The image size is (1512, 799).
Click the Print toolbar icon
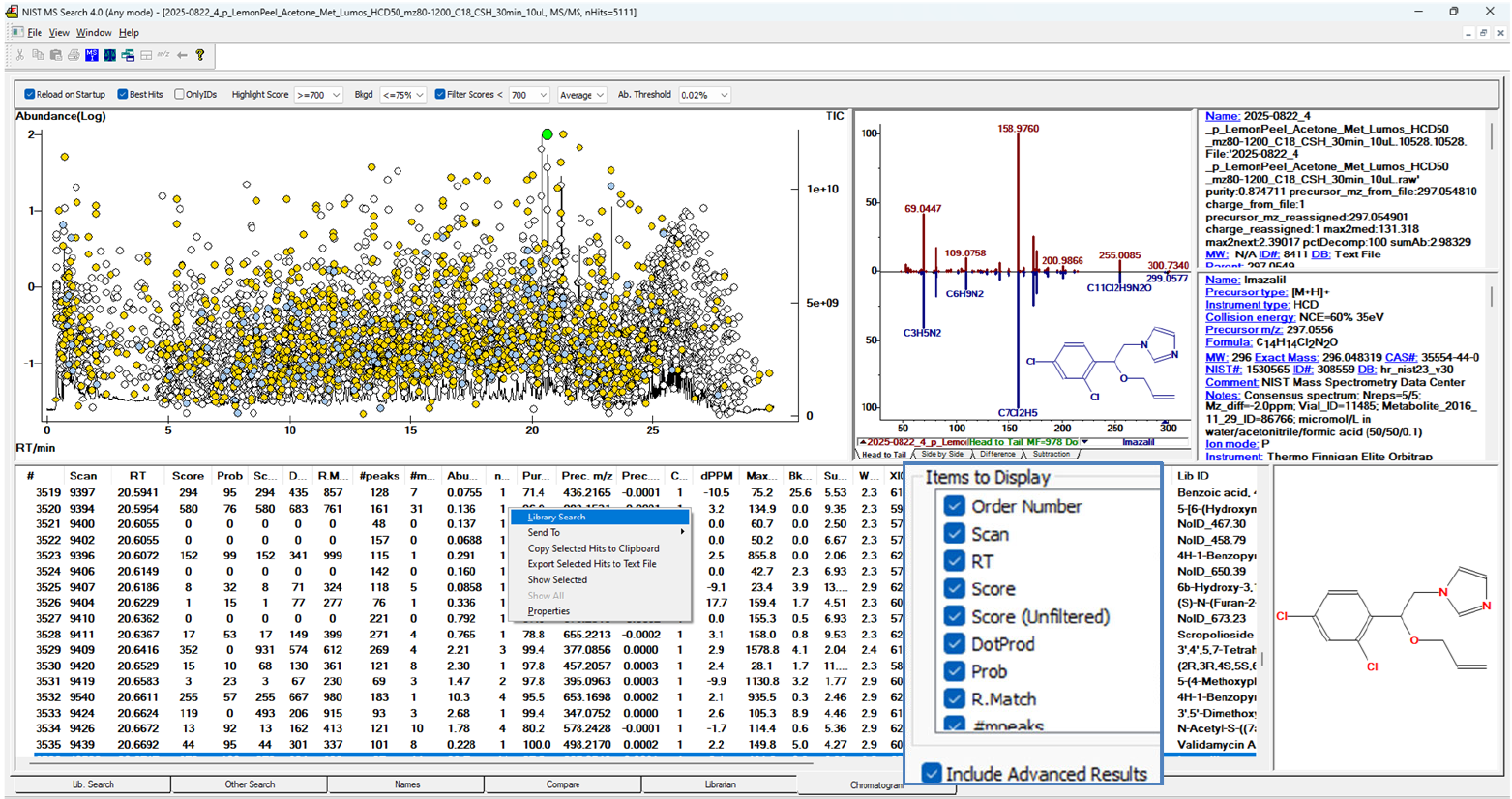pyautogui.click(x=74, y=55)
